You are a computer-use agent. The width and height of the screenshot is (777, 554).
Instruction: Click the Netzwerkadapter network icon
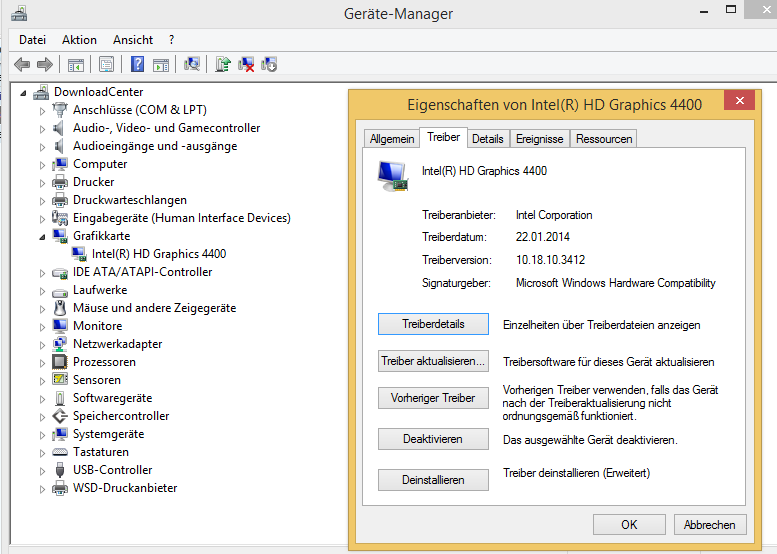pyautogui.click(x=60, y=344)
